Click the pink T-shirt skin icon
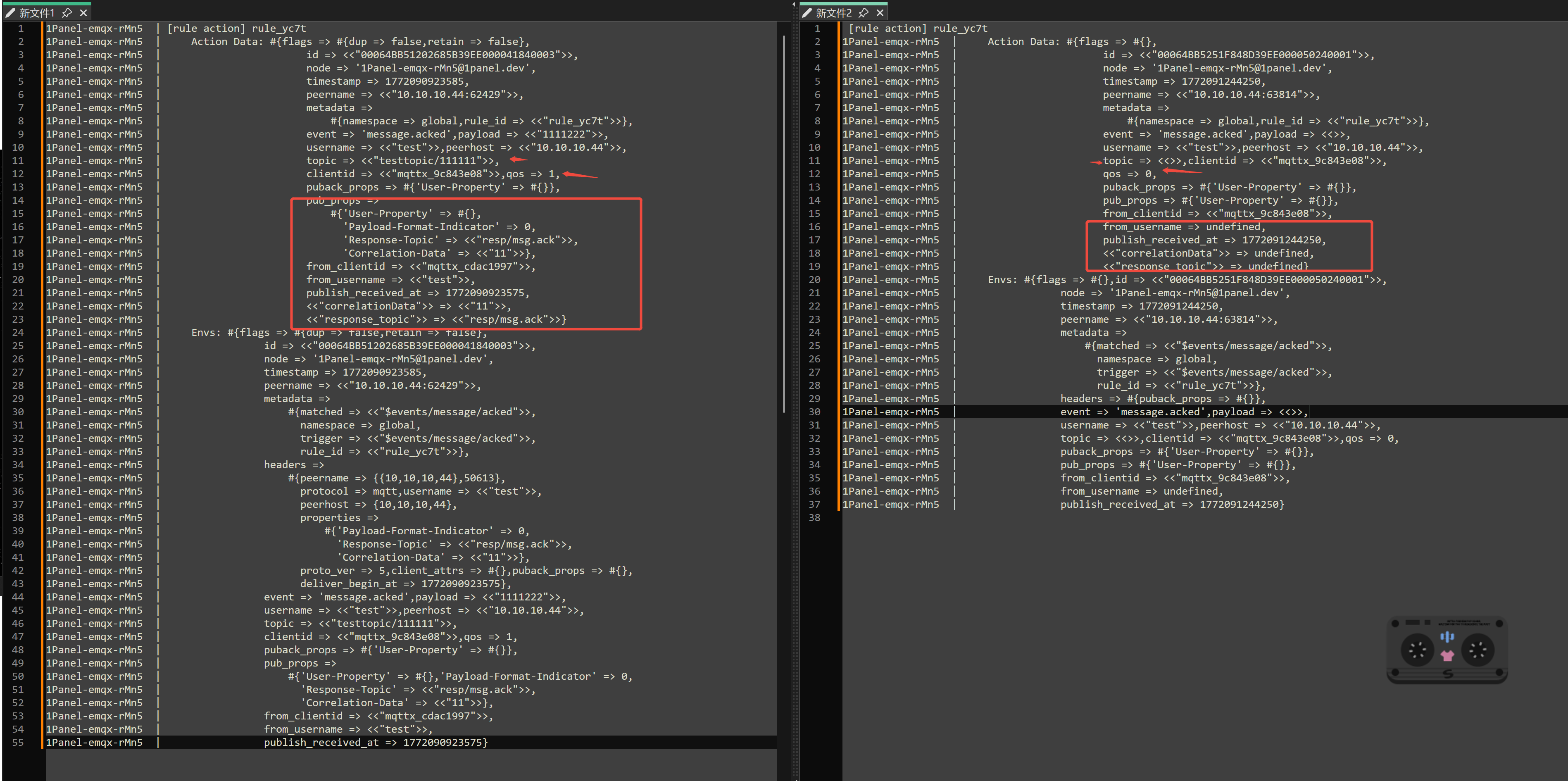1568x781 pixels. (1447, 656)
